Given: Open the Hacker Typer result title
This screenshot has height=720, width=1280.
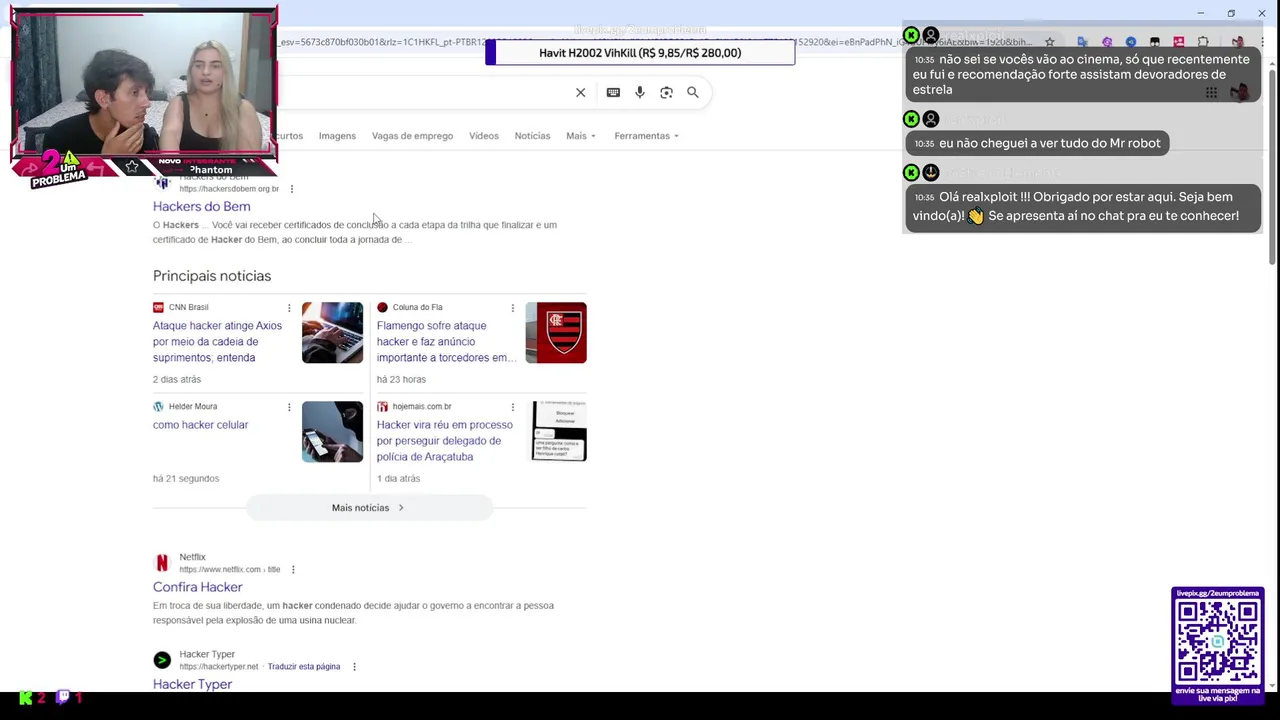Looking at the screenshot, I should (x=192, y=684).
